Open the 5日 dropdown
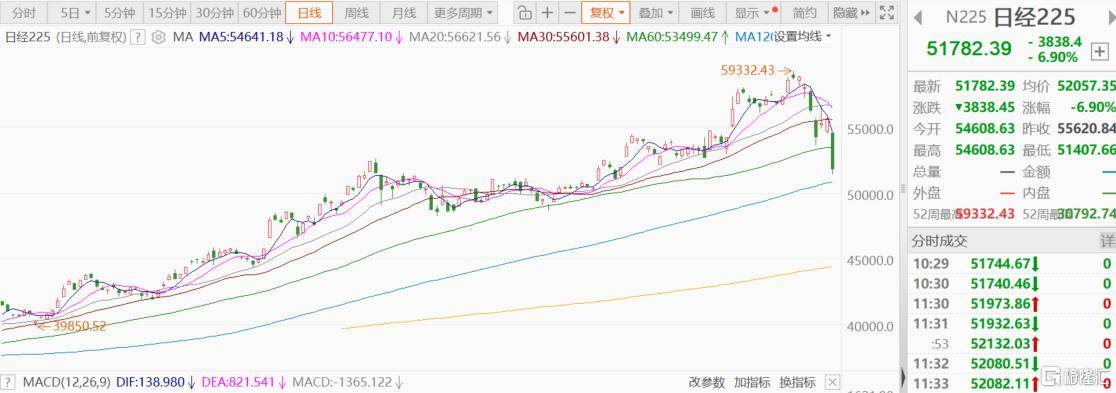Screen dimensions: 1116x393 [x=74, y=13]
